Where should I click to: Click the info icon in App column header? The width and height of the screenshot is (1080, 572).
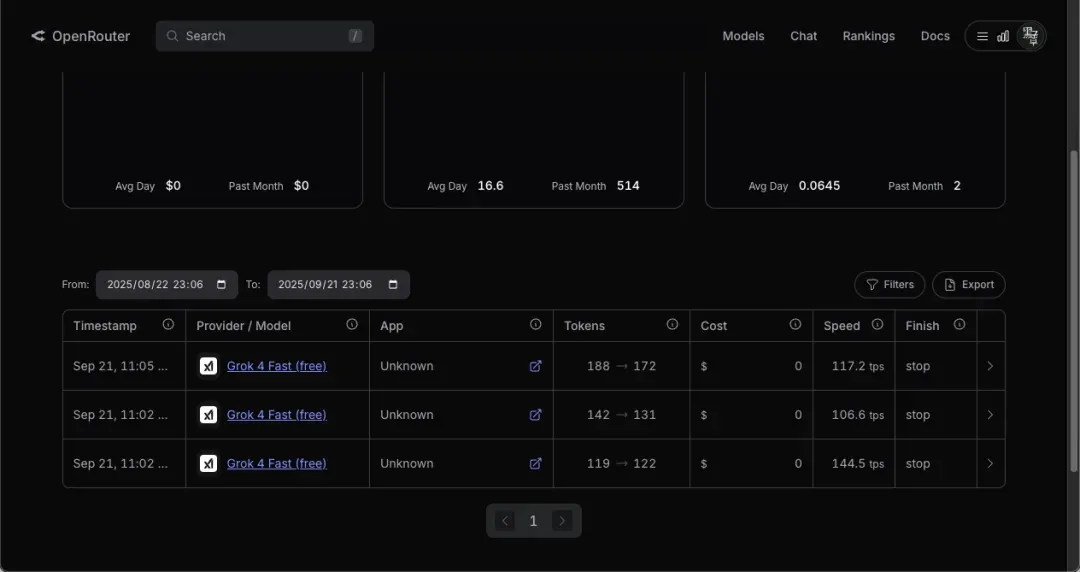(536, 325)
